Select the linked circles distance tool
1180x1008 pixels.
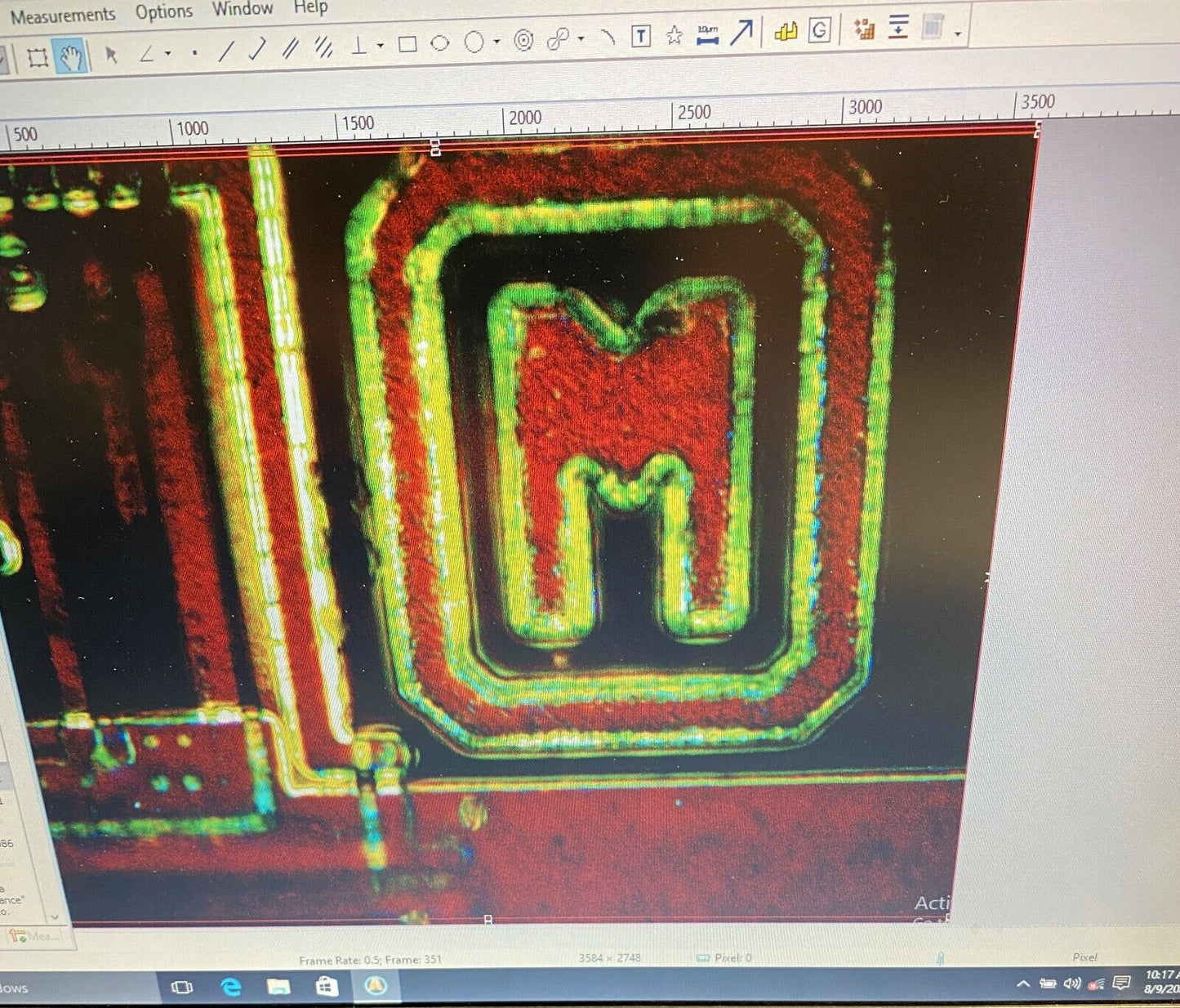pyautogui.click(x=559, y=39)
